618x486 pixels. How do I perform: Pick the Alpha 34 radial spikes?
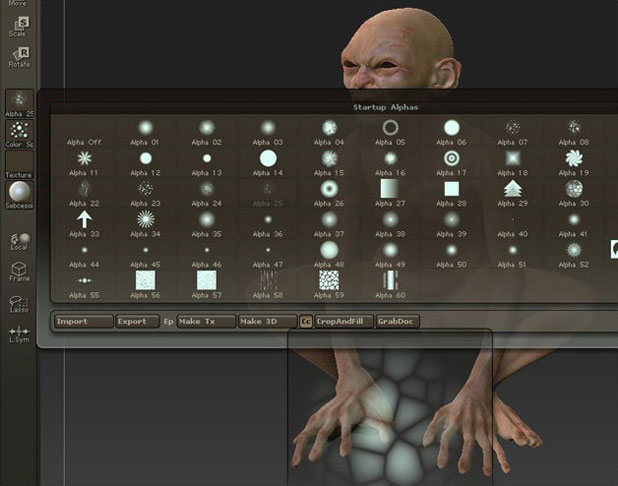tap(145, 225)
